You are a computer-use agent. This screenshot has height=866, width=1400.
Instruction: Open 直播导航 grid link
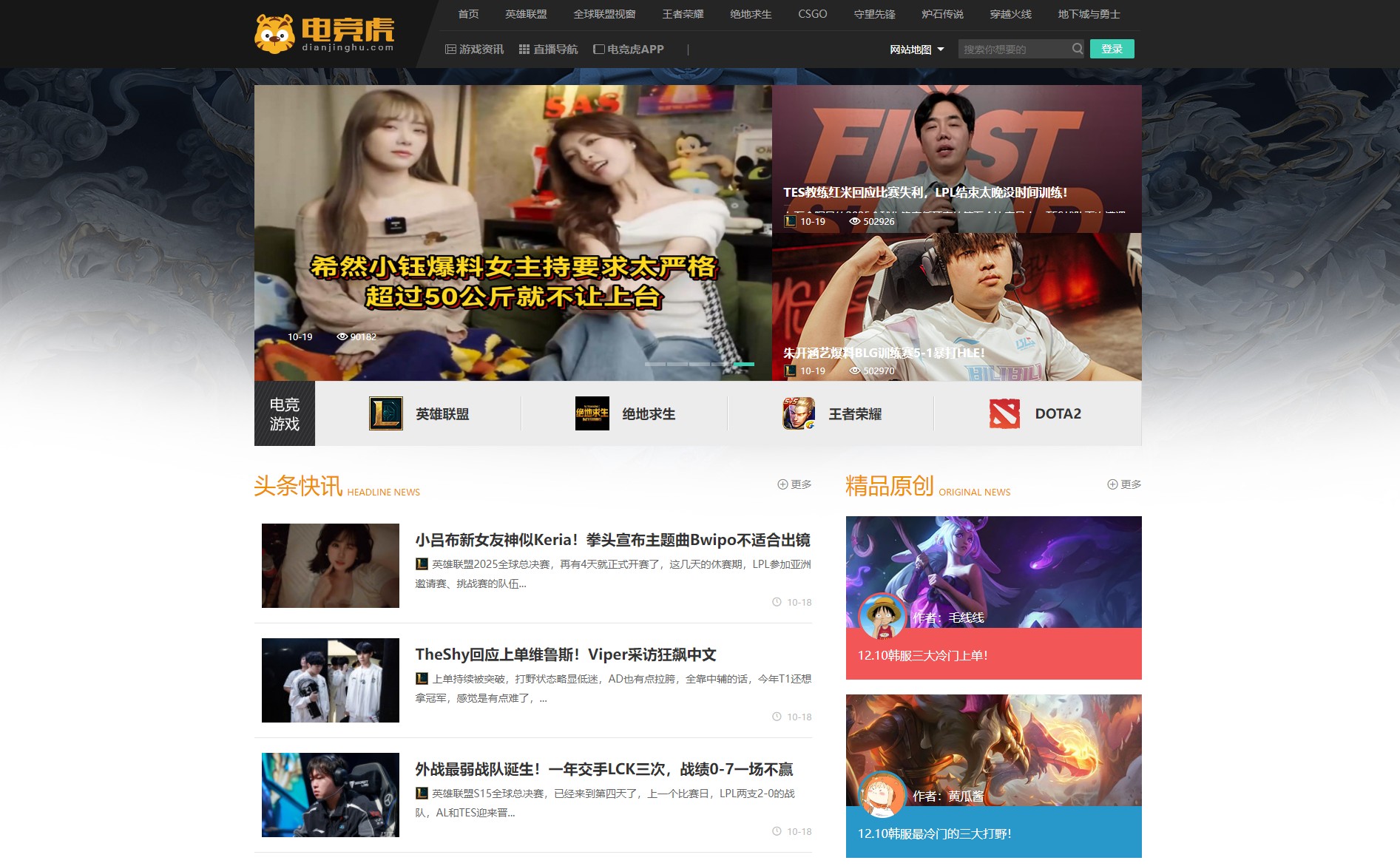[x=548, y=50]
